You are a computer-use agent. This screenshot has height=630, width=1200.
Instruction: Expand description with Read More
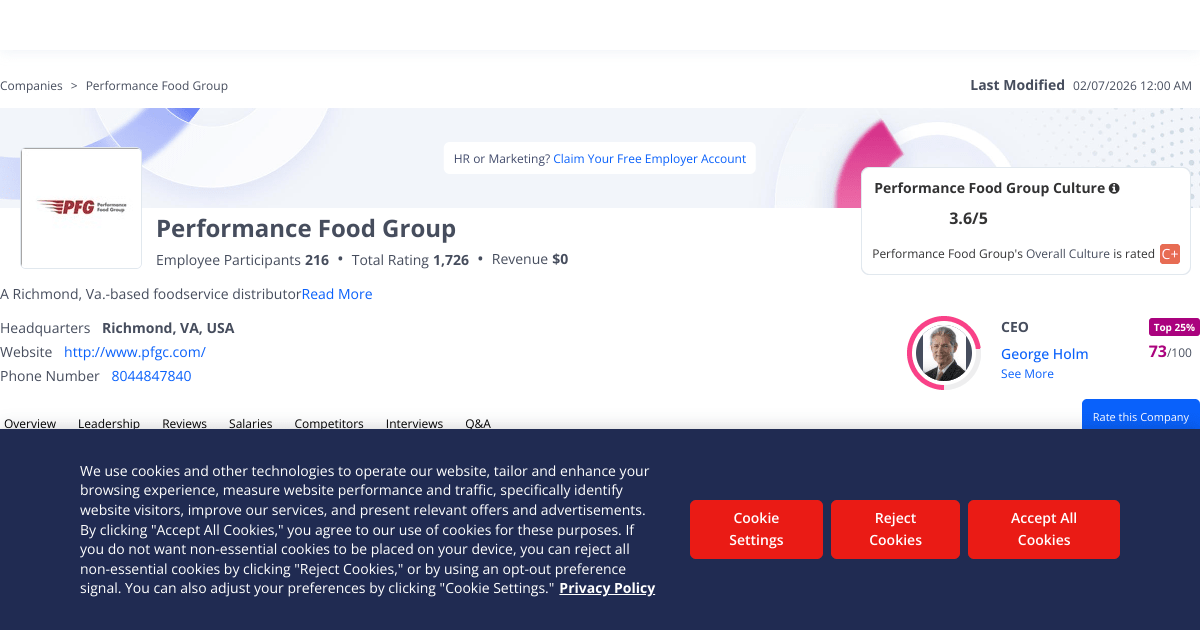pos(337,294)
